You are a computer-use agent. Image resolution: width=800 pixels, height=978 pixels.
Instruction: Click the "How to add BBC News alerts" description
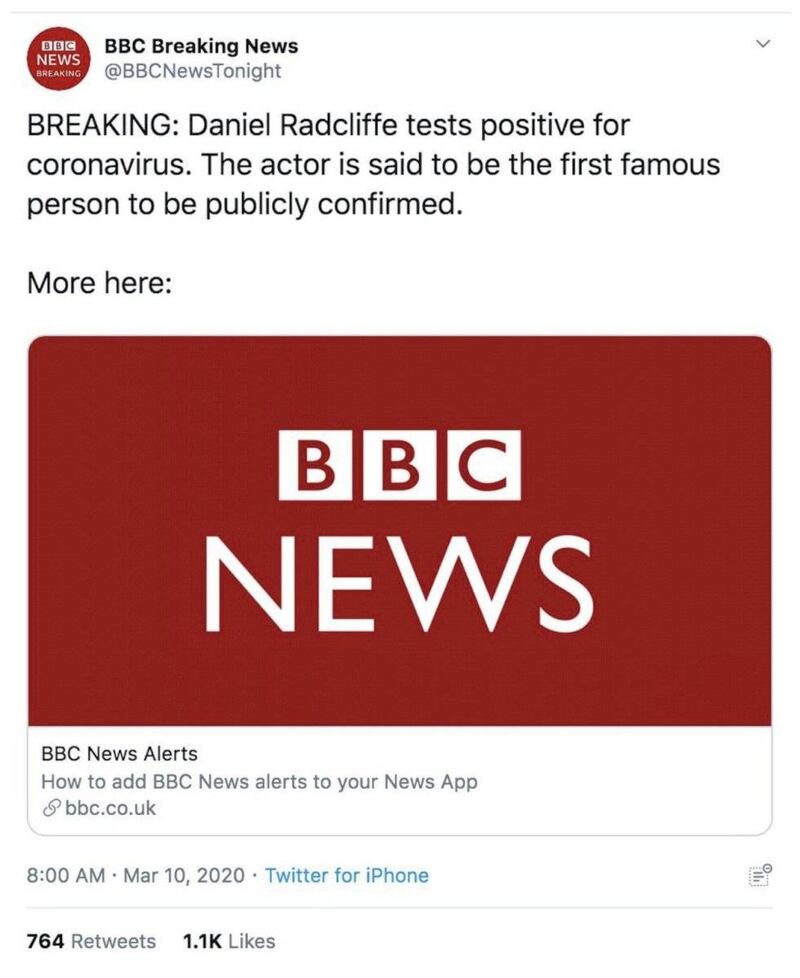tap(259, 781)
